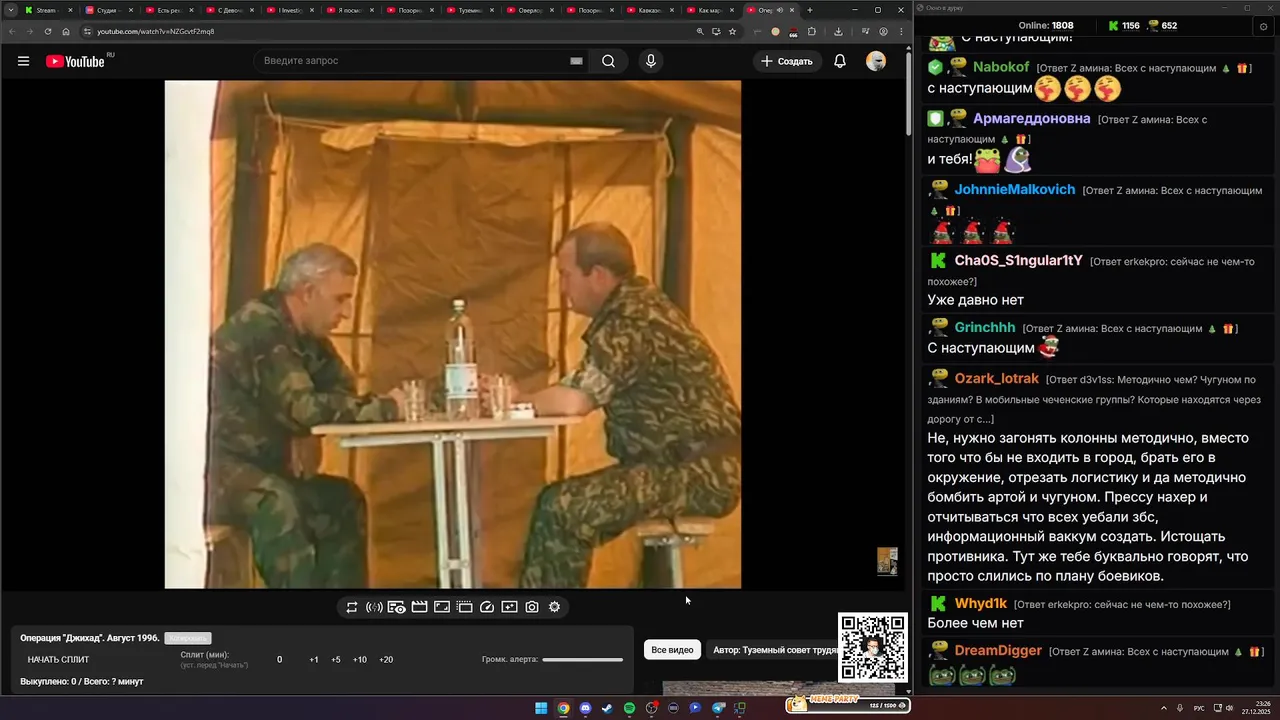
Task: Open the YouTube account avatar menu
Action: click(x=876, y=61)
